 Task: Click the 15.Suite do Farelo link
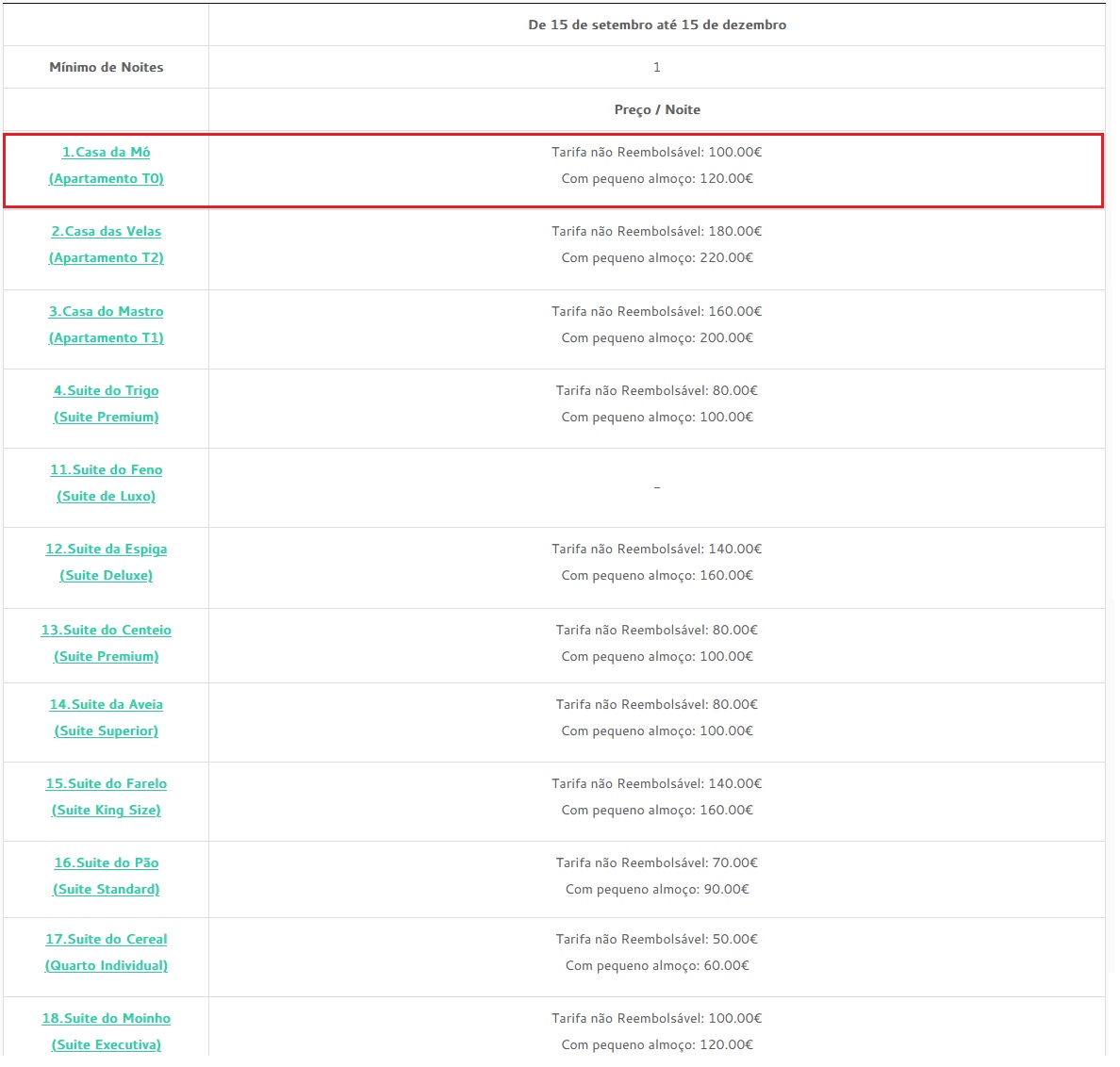pyautogui.click(x=107, y=784)
